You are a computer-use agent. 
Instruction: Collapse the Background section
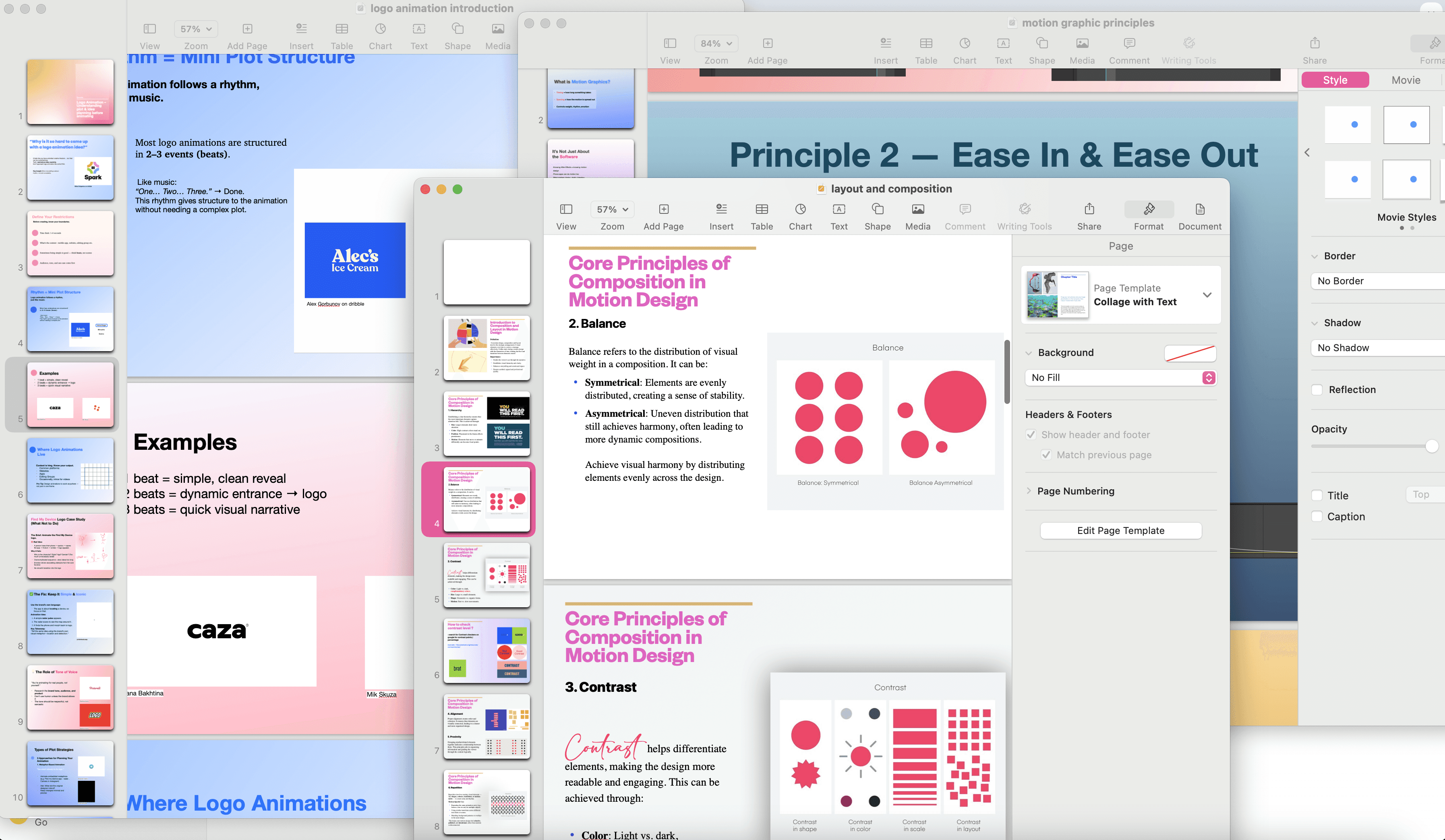click(x=1028, y=353)
